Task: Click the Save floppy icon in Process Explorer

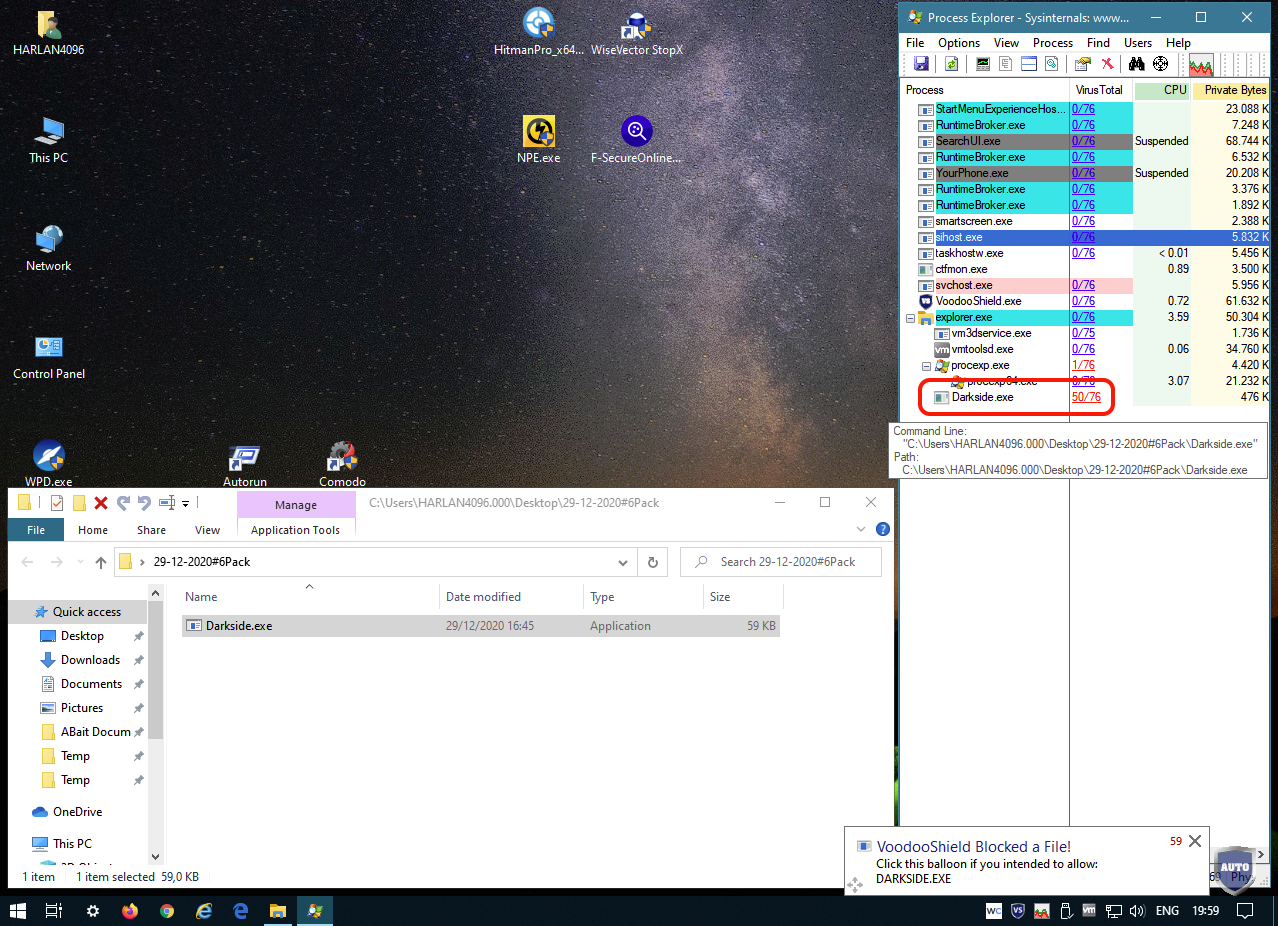Action: coord(921,64)
